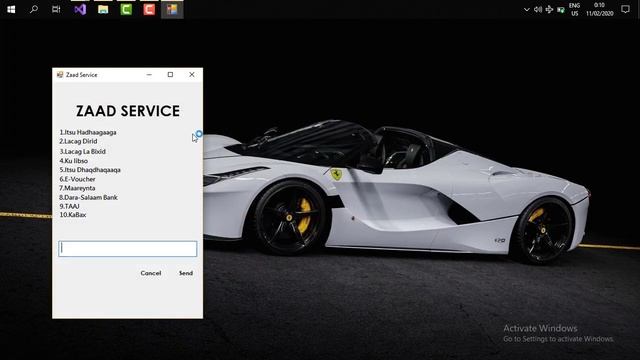The image size is (640, 360).
Task: Open Task View on the taskbar
Action: tap(56, 9)
